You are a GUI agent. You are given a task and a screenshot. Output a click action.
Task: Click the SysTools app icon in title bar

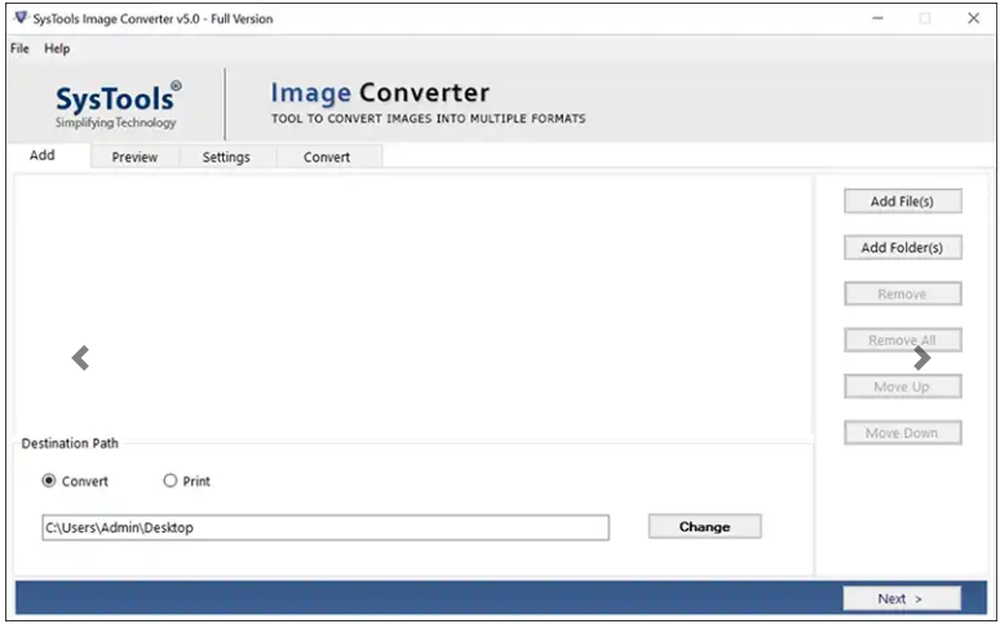pyautogui.click(x=21, y=18)
